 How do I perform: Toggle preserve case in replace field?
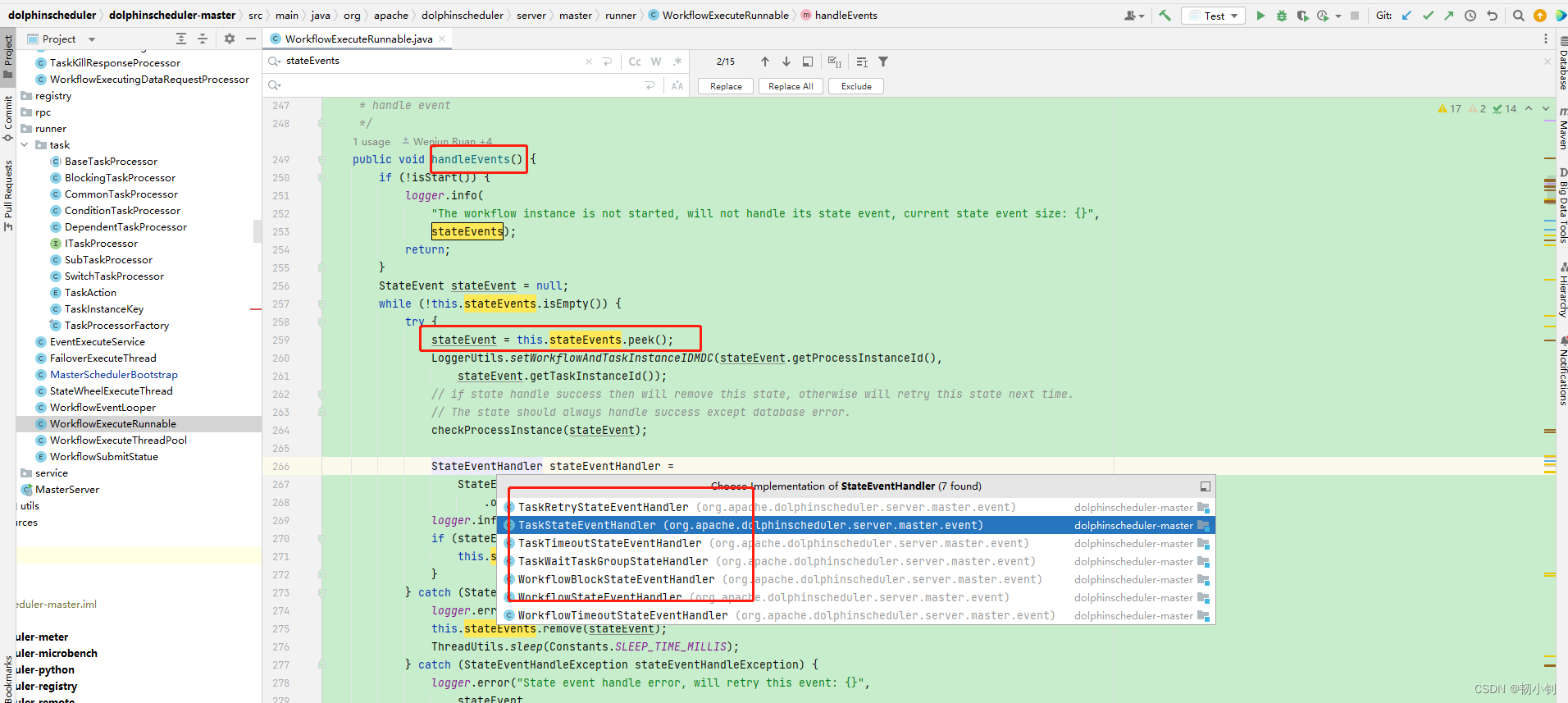(677, 85)
